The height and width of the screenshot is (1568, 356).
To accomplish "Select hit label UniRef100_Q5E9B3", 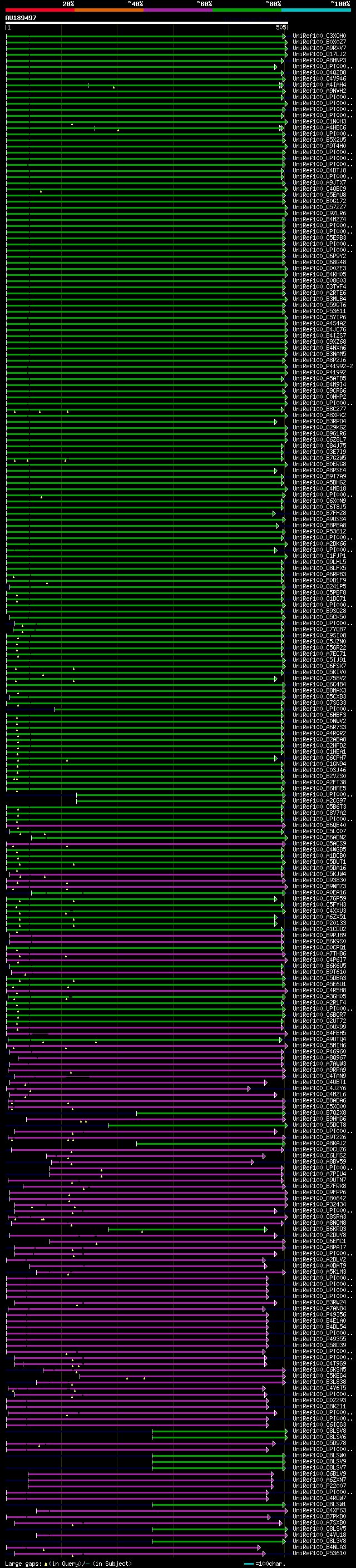I will click(x=319, y=238).
